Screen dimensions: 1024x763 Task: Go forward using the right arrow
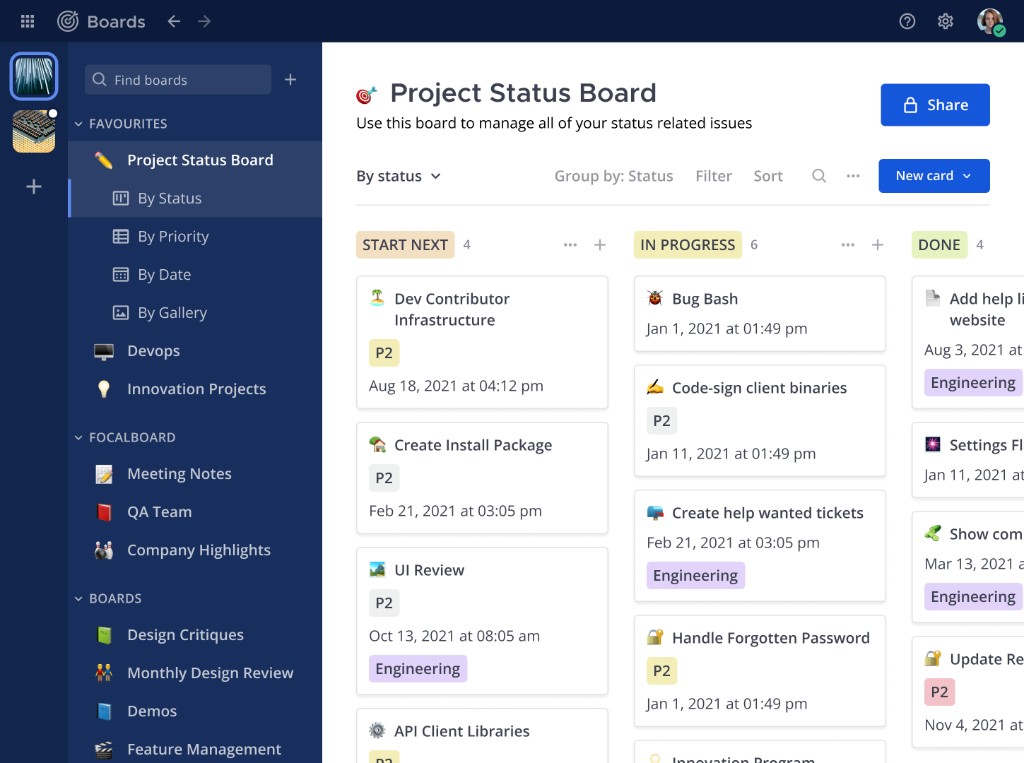[204, 22]
